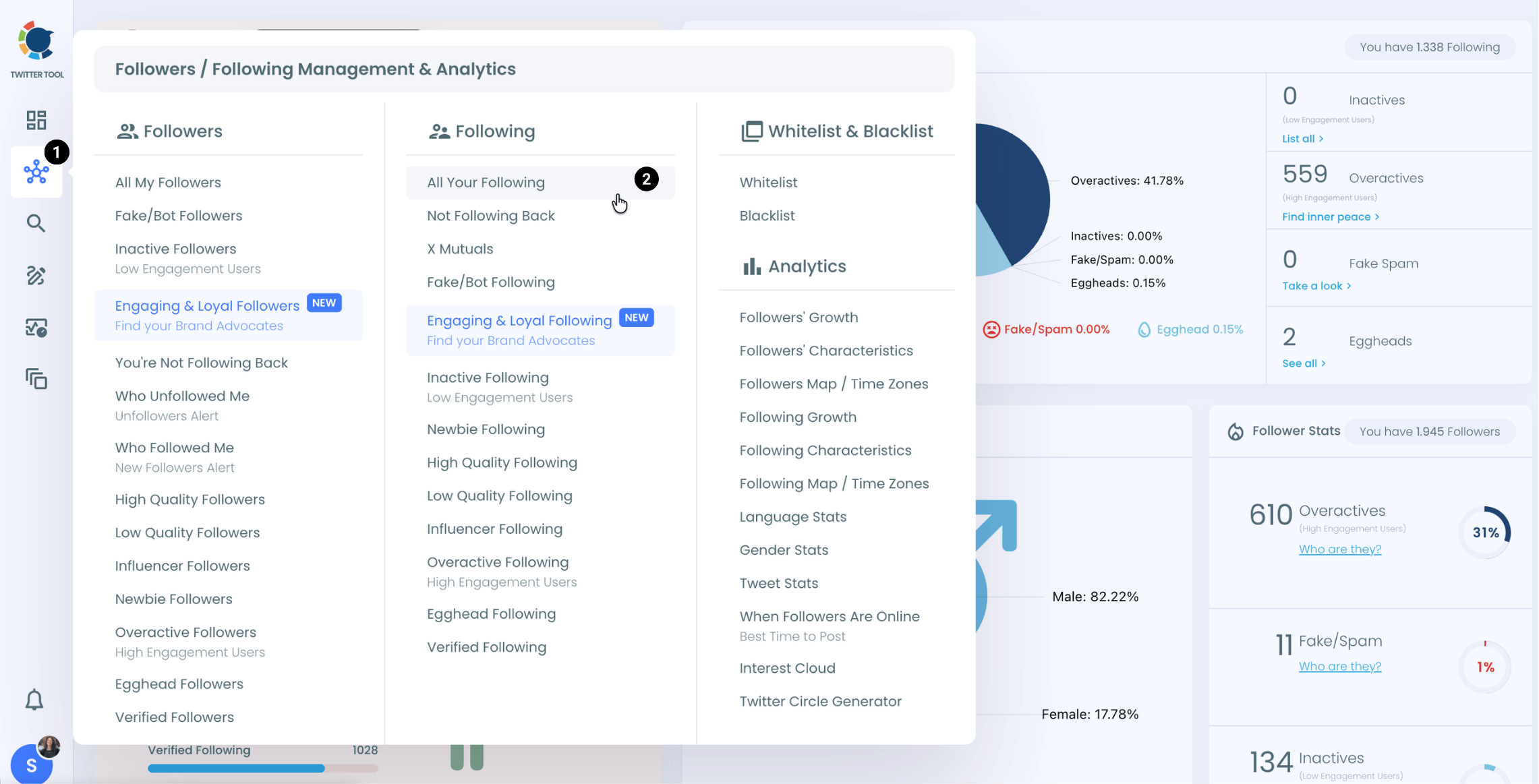The image size is (1539, 784).
Task: Open Following Growth
Action: pos(798,417)
